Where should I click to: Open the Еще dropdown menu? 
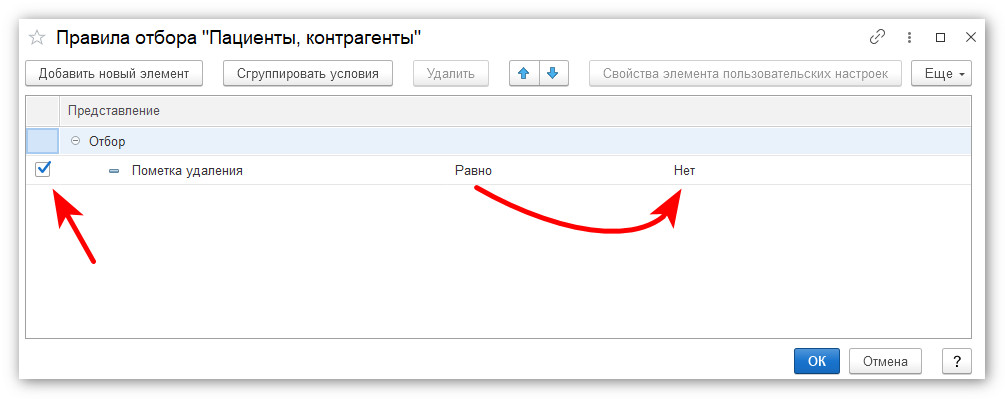pos(942,73)
